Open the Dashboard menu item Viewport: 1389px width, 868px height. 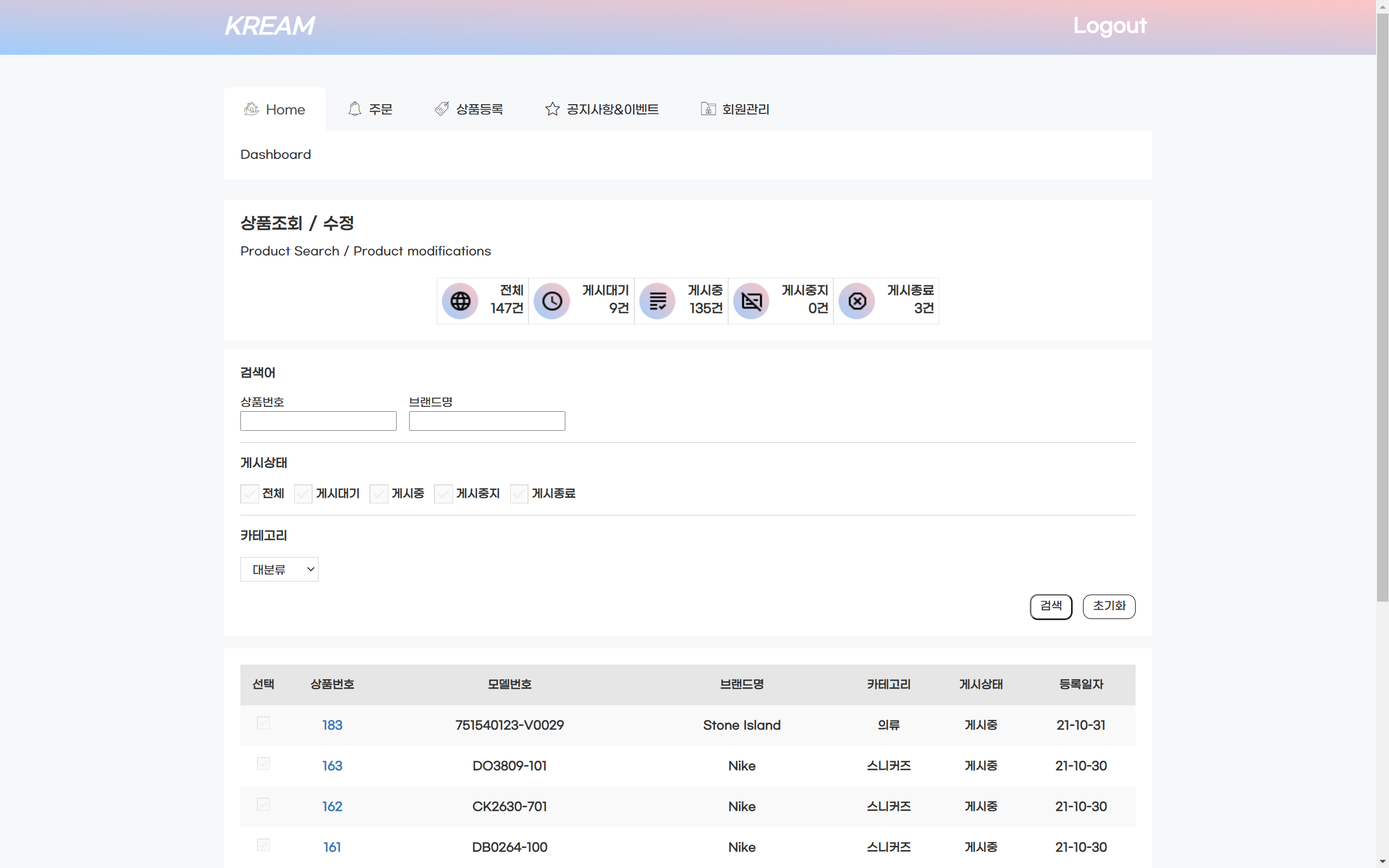point(276,154)
